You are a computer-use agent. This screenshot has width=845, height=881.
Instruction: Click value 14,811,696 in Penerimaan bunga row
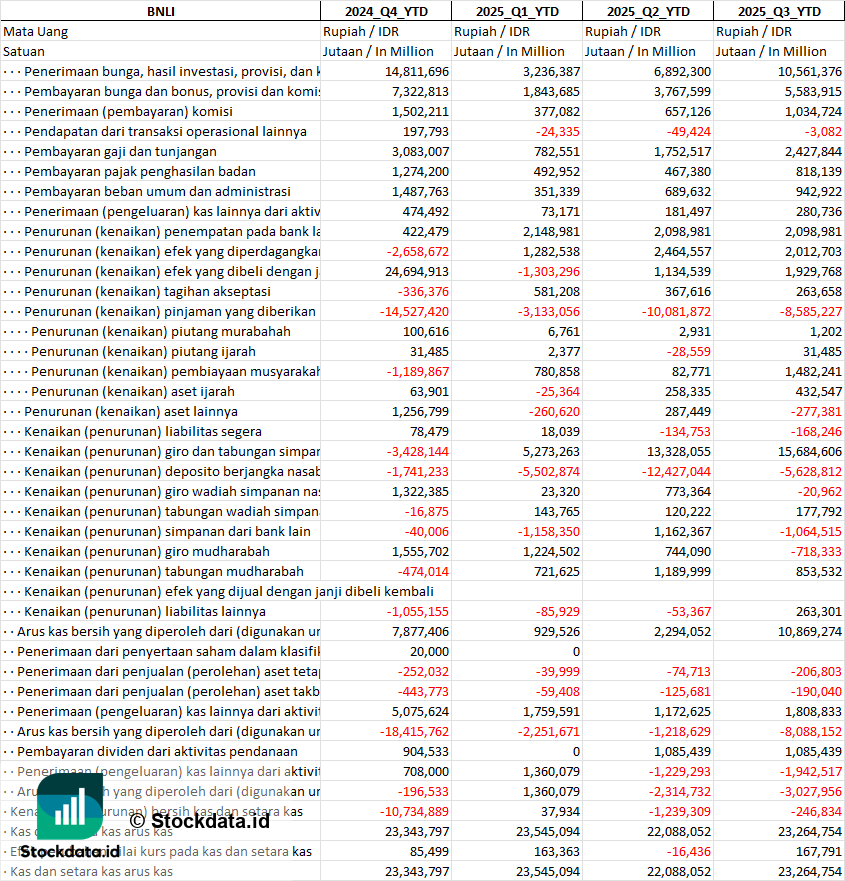pos(417,72)
